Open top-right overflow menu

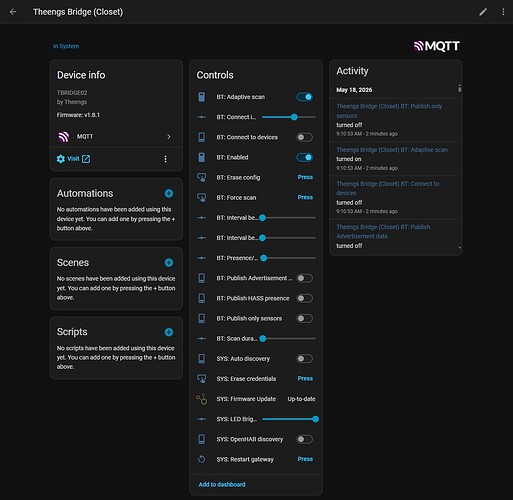(503, 12)
